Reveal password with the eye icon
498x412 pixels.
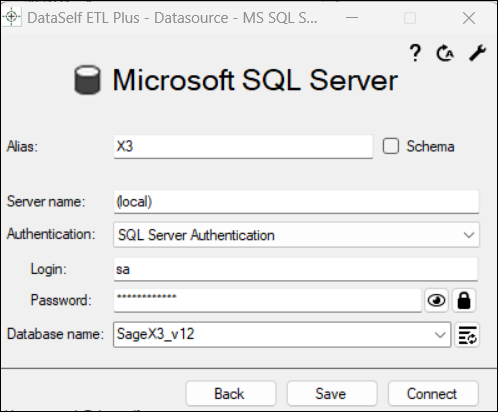coord(436,301)
